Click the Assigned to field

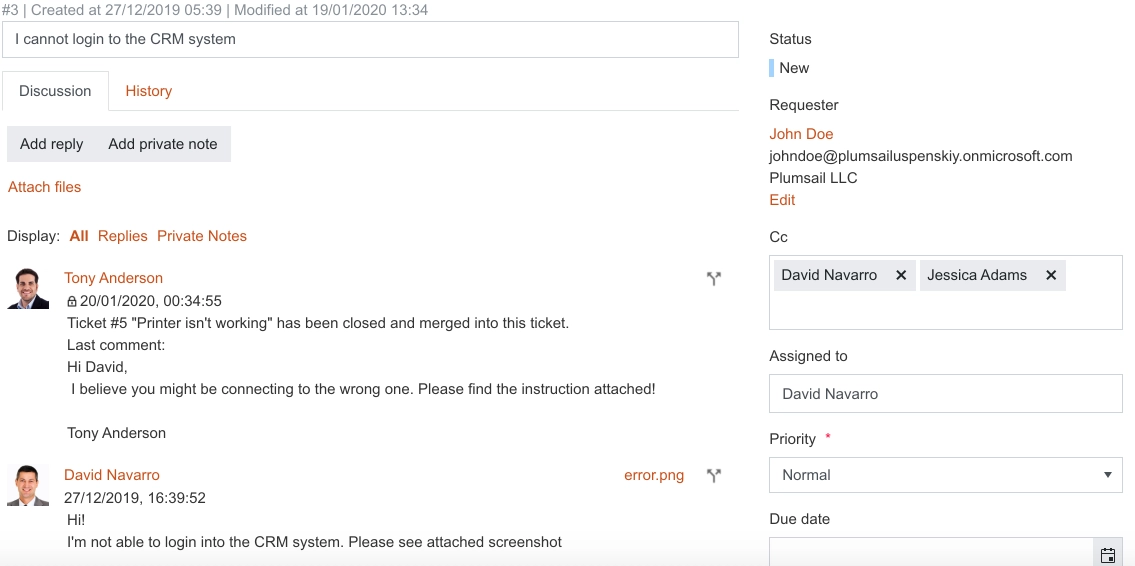(945, 394)
